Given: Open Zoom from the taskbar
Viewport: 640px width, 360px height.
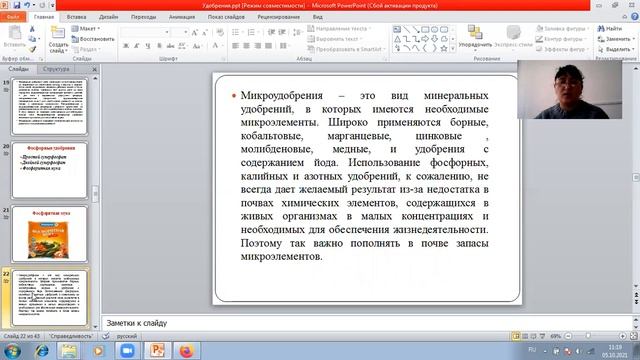Looking at the screenshot, I should point(127,351).
